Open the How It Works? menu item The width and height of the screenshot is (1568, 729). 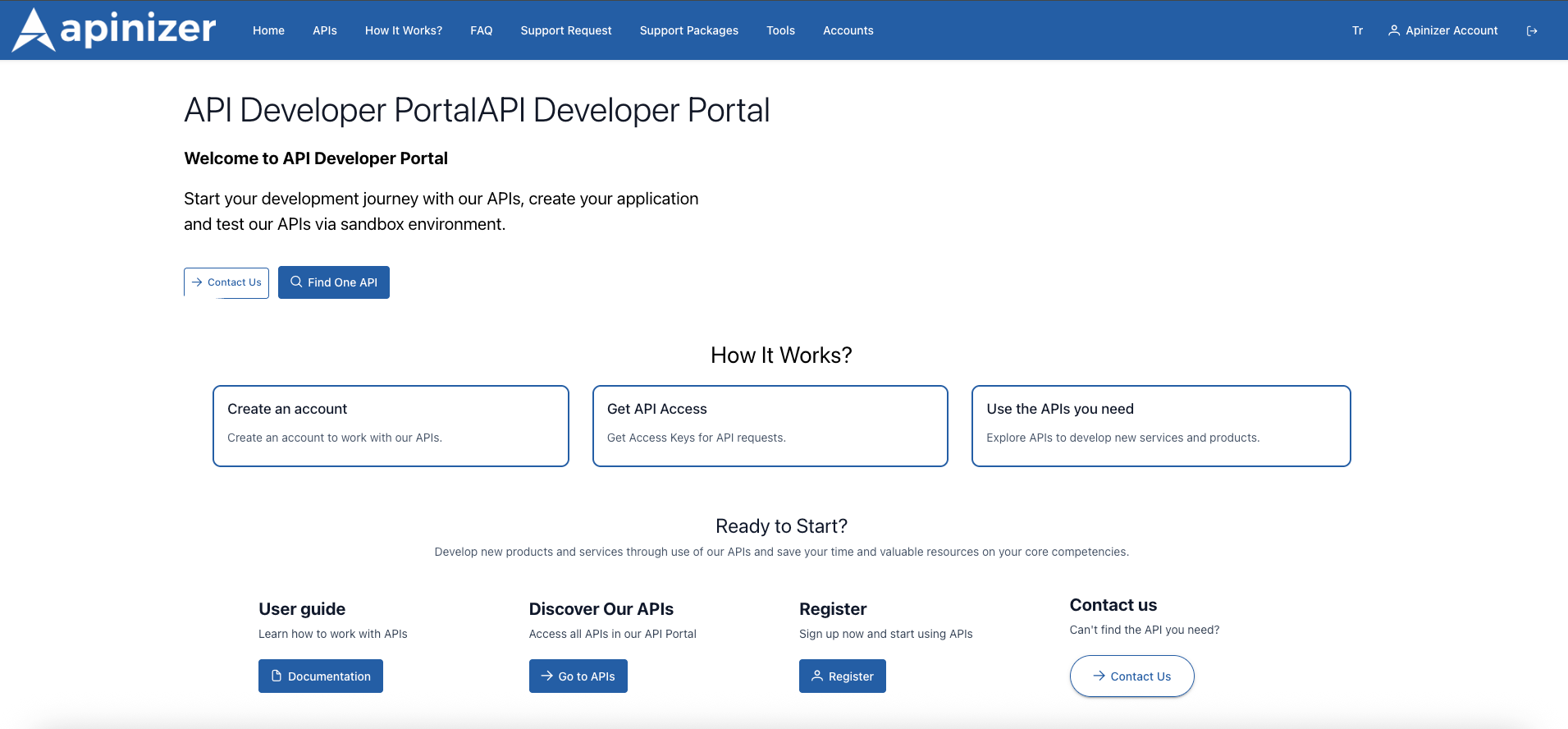pyautogui.click(x=403, y=30)
